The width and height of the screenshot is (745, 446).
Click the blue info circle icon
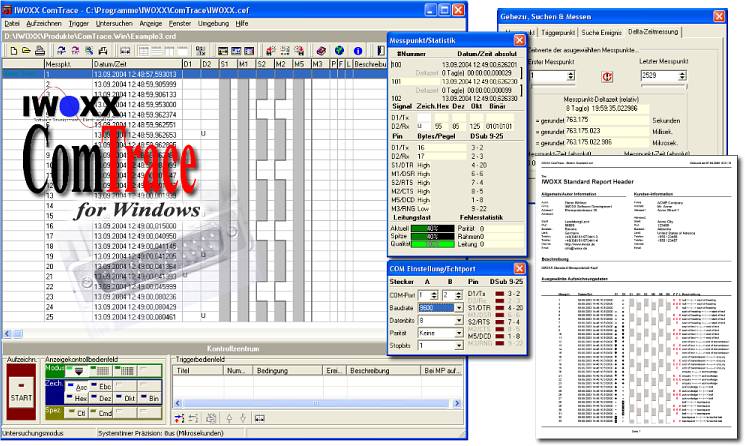(358, 50)
